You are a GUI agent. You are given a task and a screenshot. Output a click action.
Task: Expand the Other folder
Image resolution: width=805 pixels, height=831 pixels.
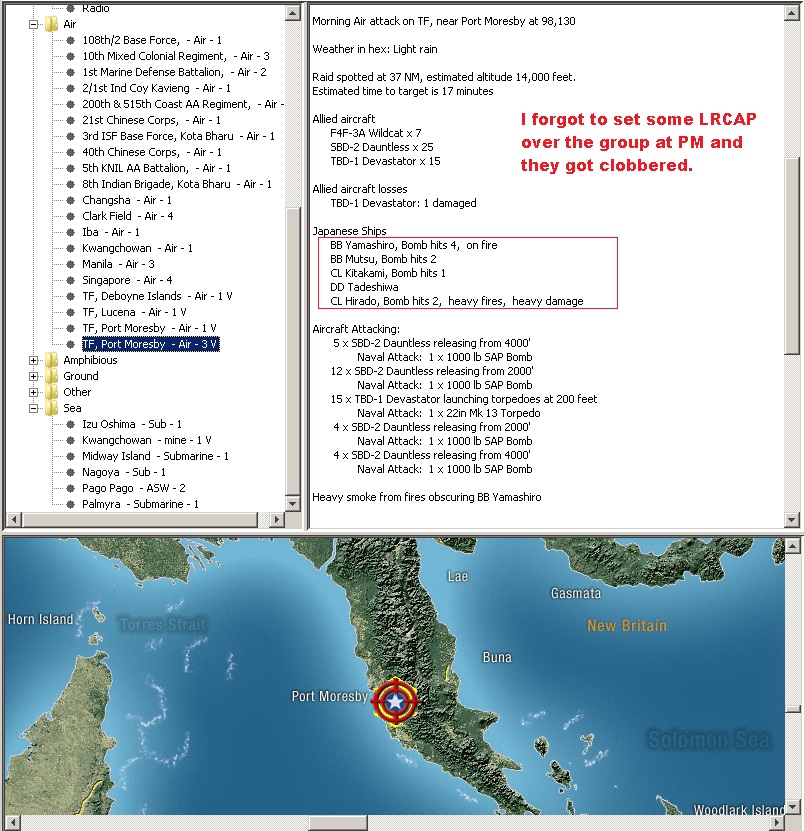click(33, 392)
